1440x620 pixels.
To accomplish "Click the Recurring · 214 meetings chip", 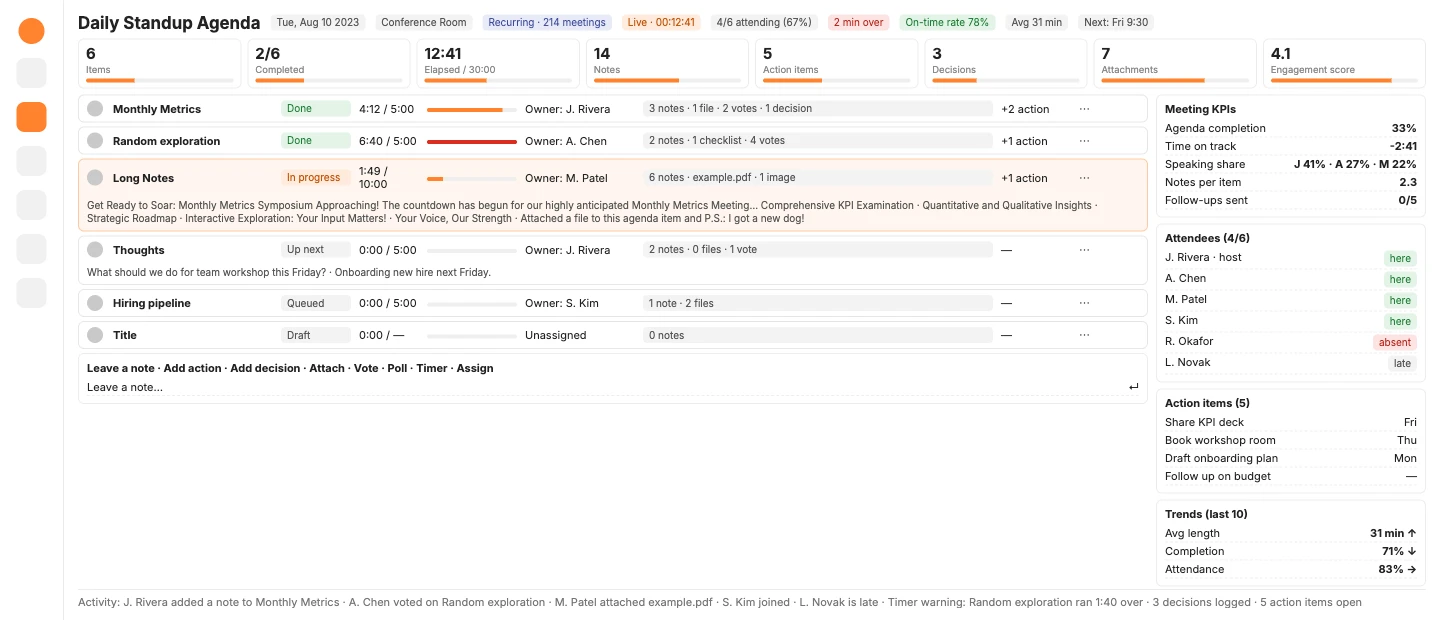I will click(x=545, y=22).
